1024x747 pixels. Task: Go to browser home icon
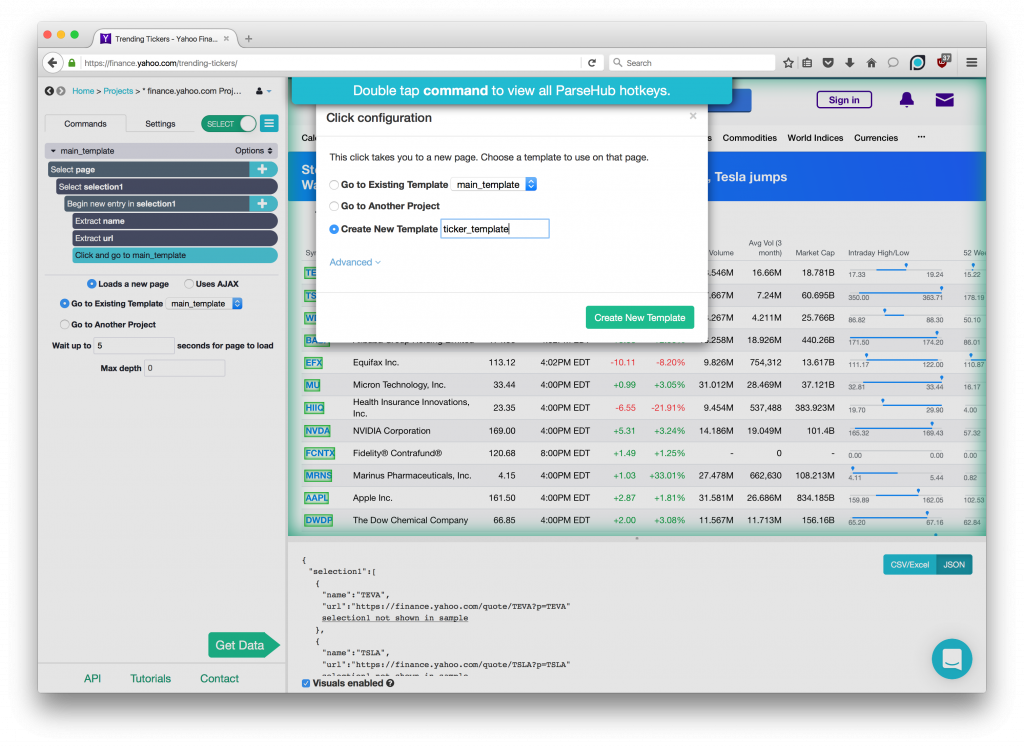click(x=871, y=63)
